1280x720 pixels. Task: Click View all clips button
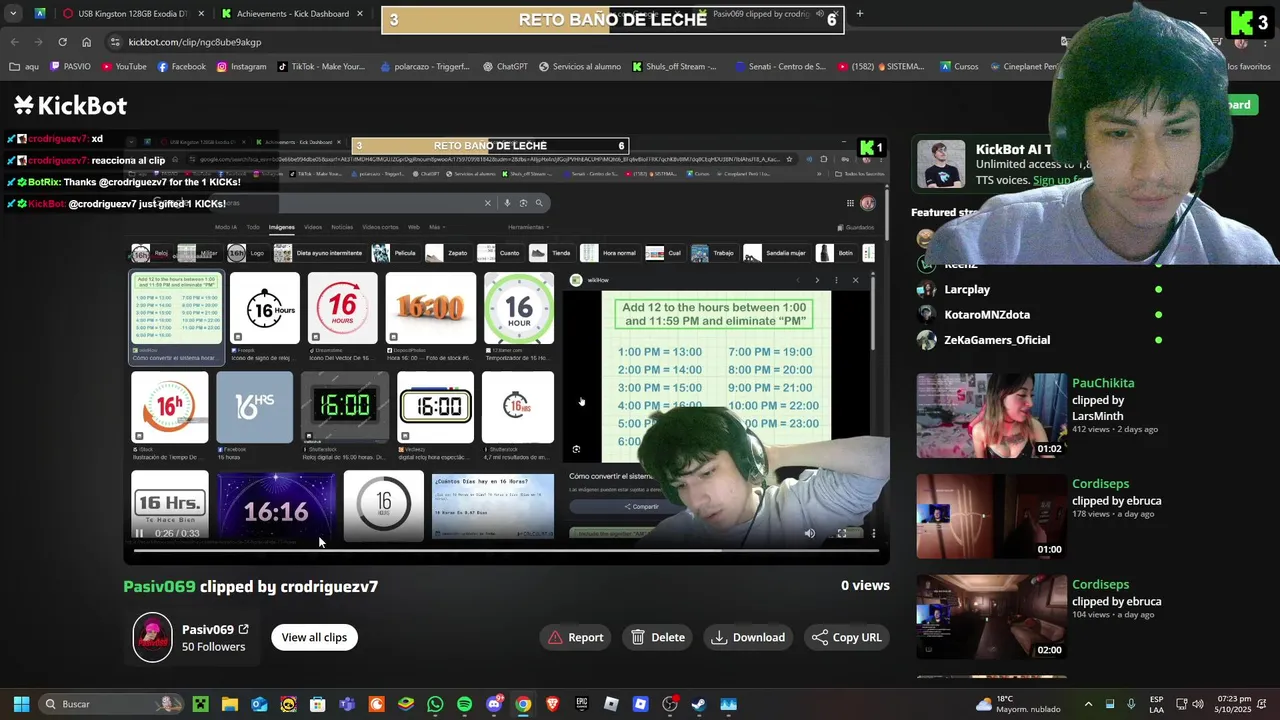(x=314, y=637)
